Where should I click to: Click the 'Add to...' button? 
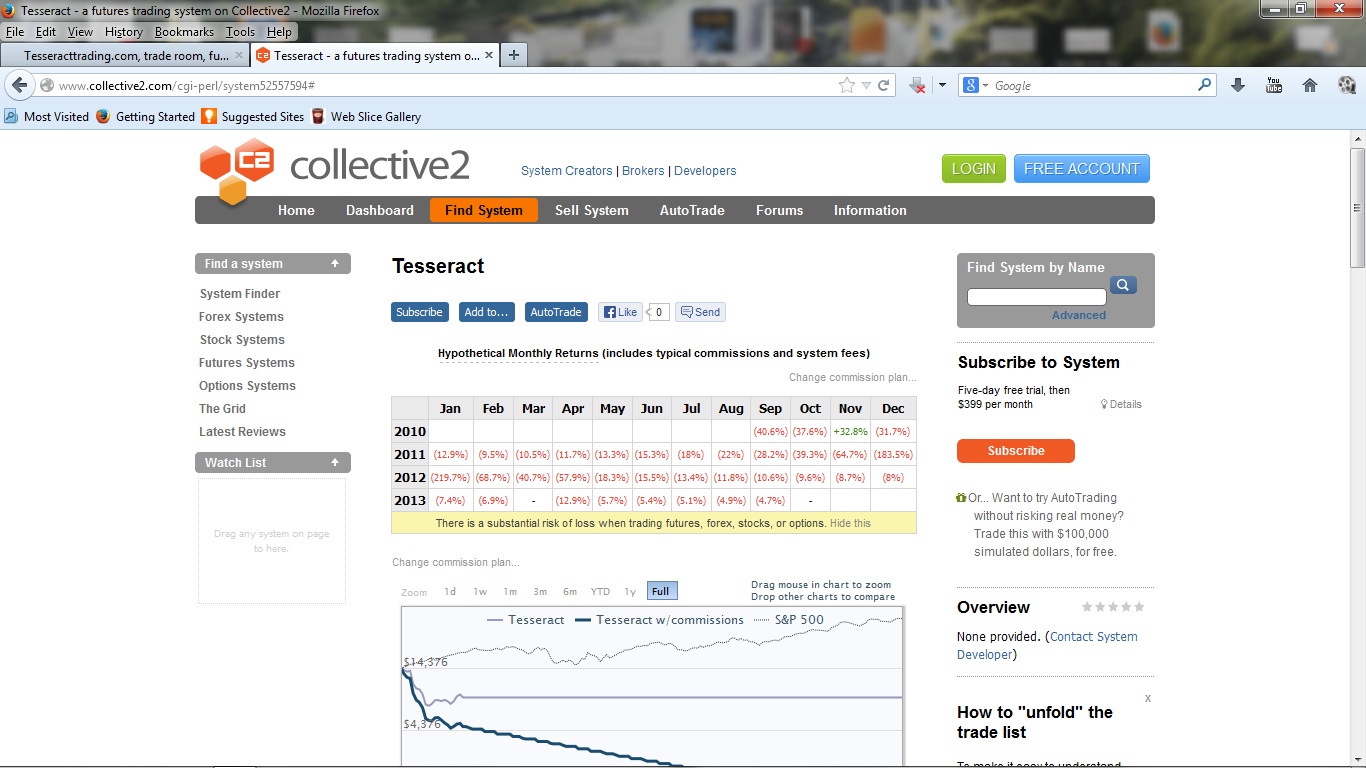click(487, 312)
